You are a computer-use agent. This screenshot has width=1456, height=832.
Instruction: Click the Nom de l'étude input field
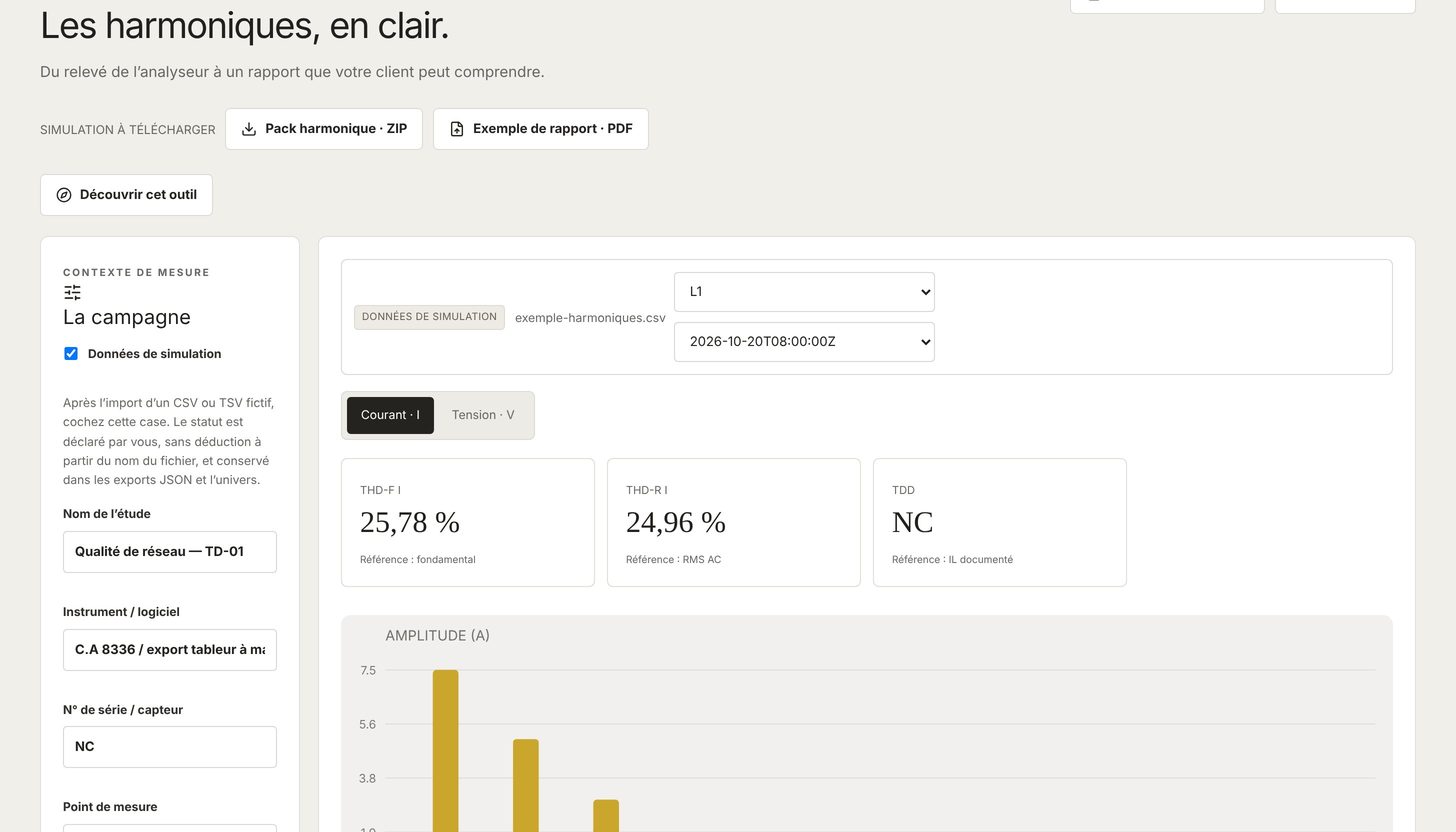(x=170, y=552)
